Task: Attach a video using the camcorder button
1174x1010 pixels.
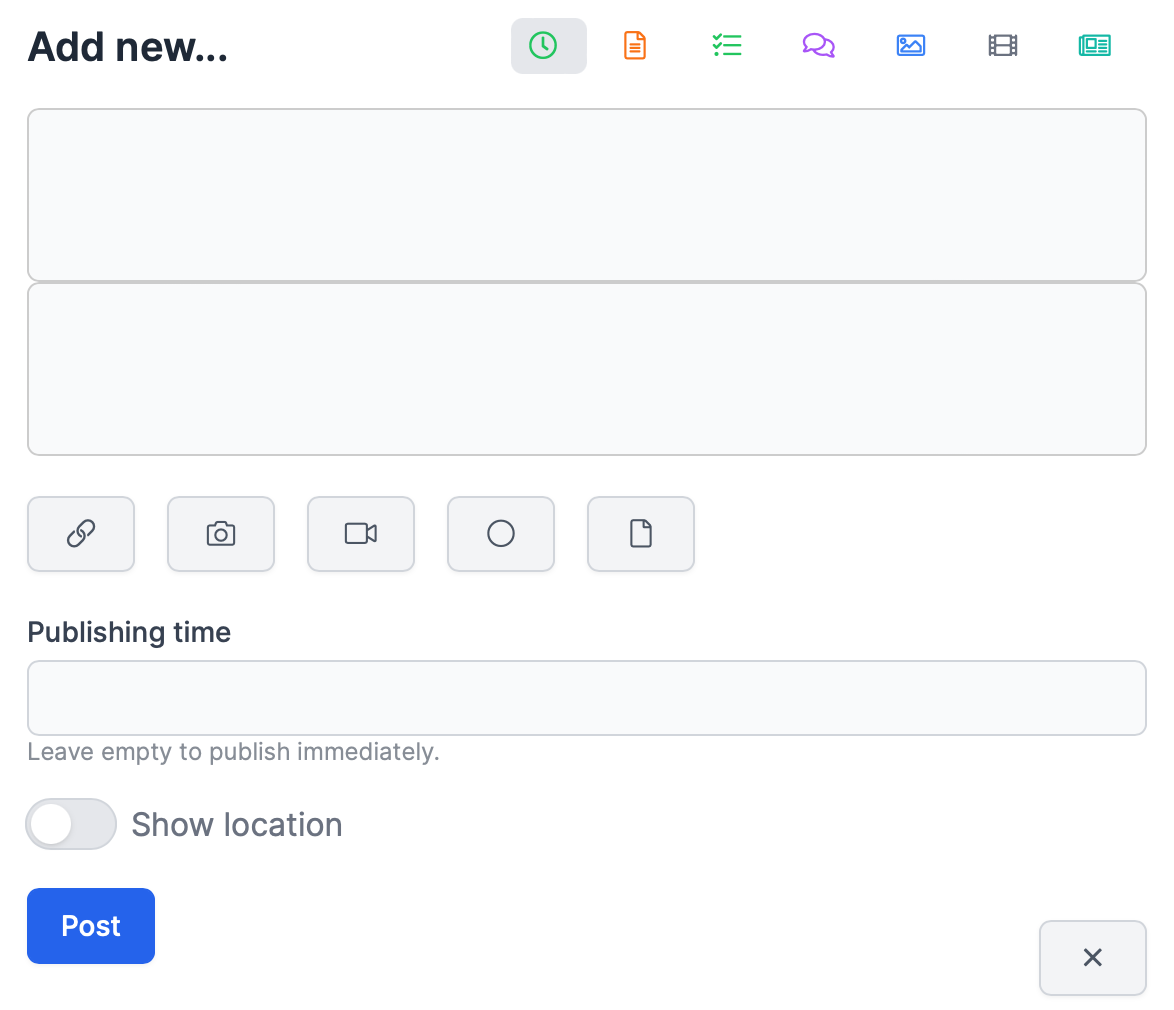Action: coord(361,534)
